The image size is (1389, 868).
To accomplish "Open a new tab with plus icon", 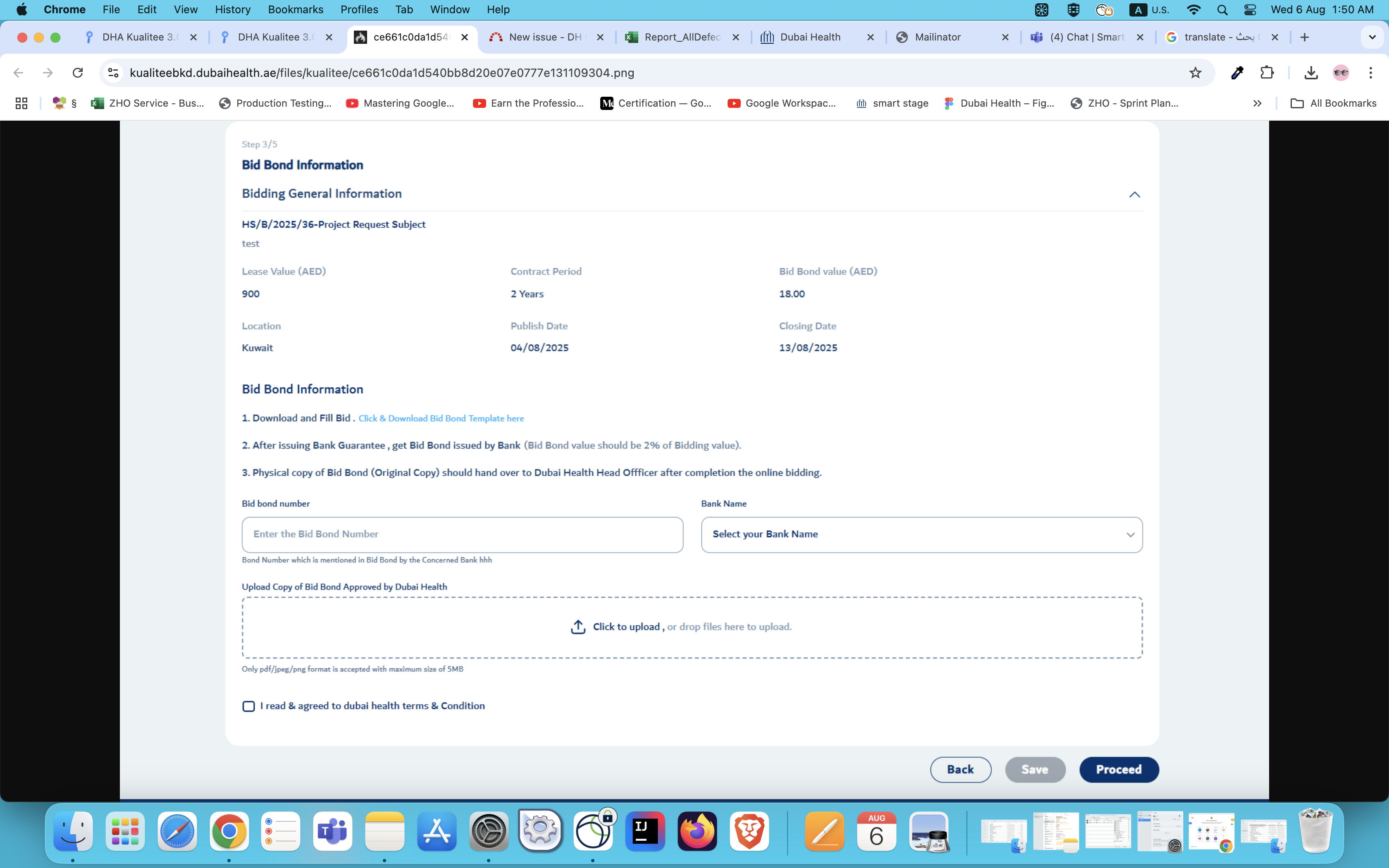I will click(1305, 37).
